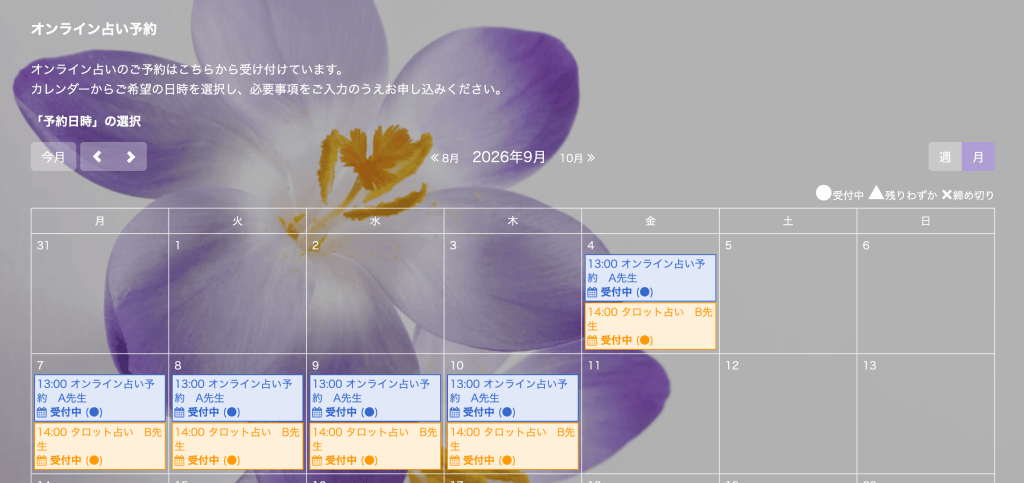Switch calendar to 月 (month) view
Image resolution: width=1024 pixels, height=483 pixels.
[978, 157]
